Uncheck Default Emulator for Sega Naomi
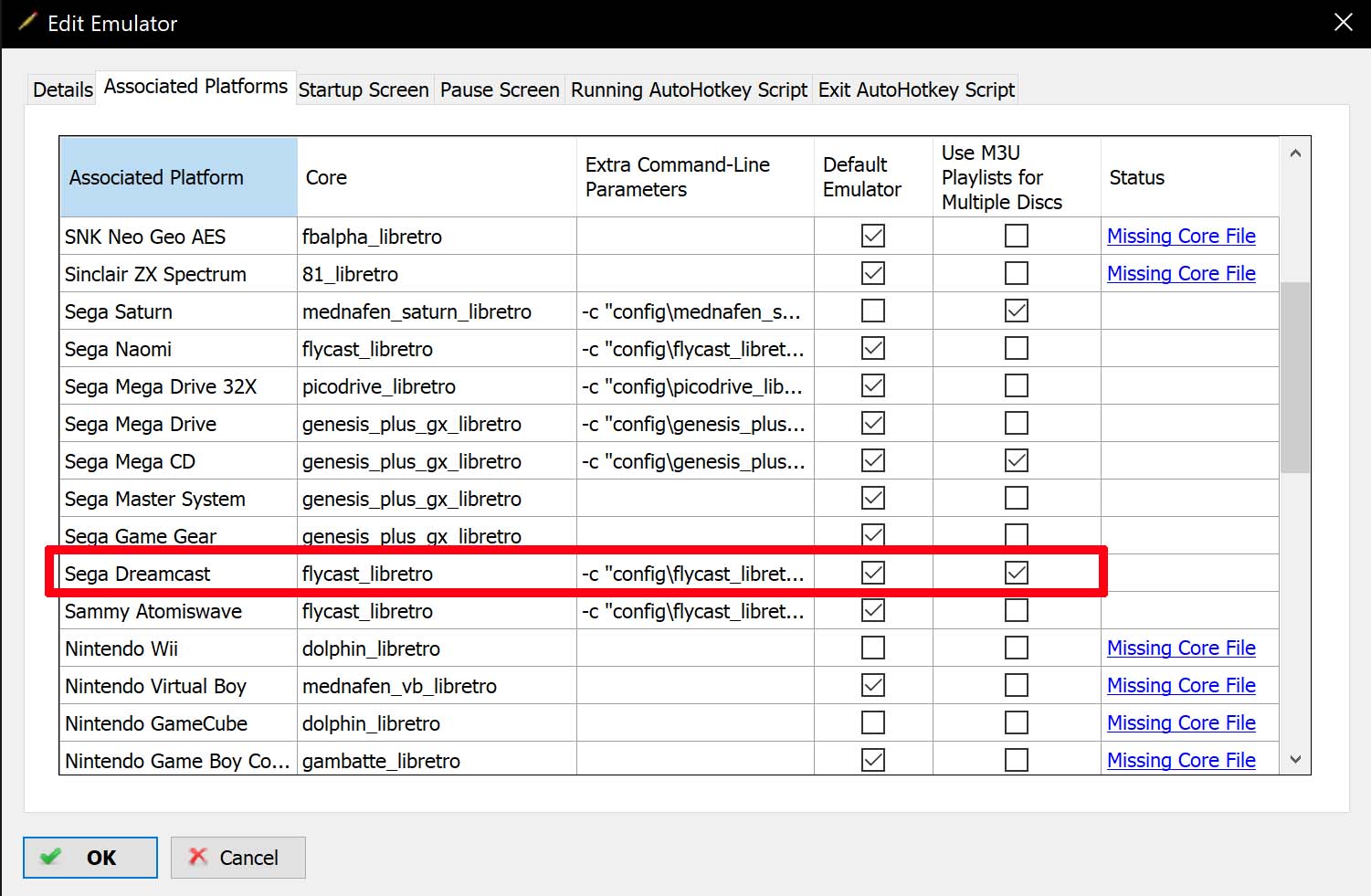 click(873, 348)
